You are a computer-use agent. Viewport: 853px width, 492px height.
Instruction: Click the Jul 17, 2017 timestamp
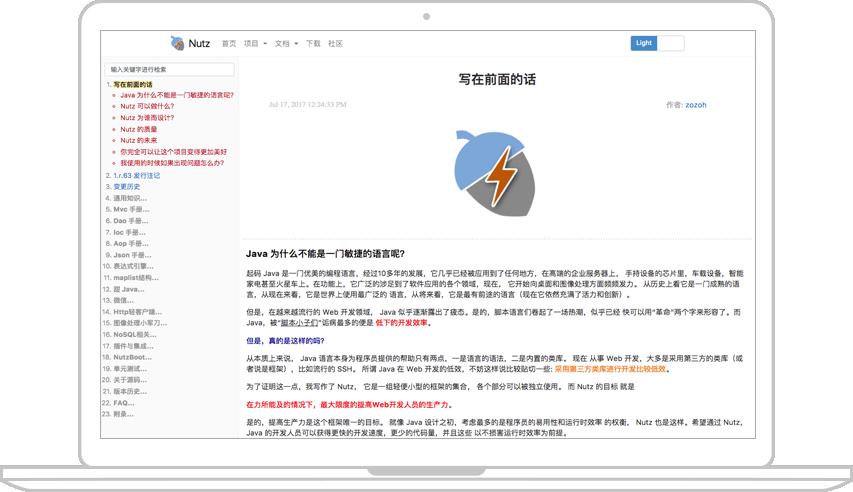[307, 104]
